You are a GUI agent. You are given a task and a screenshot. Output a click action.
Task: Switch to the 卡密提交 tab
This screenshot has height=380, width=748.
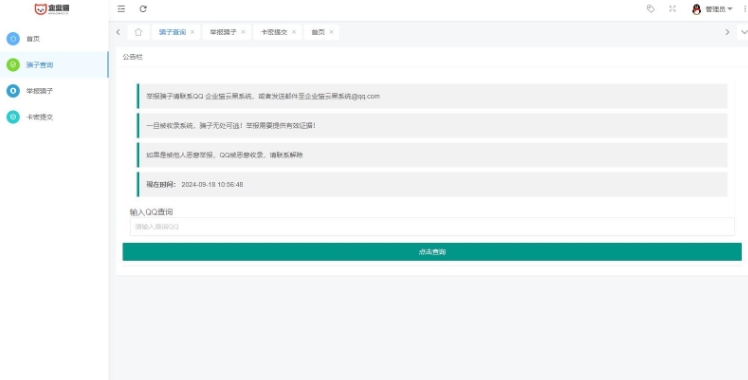pos(274,32)
